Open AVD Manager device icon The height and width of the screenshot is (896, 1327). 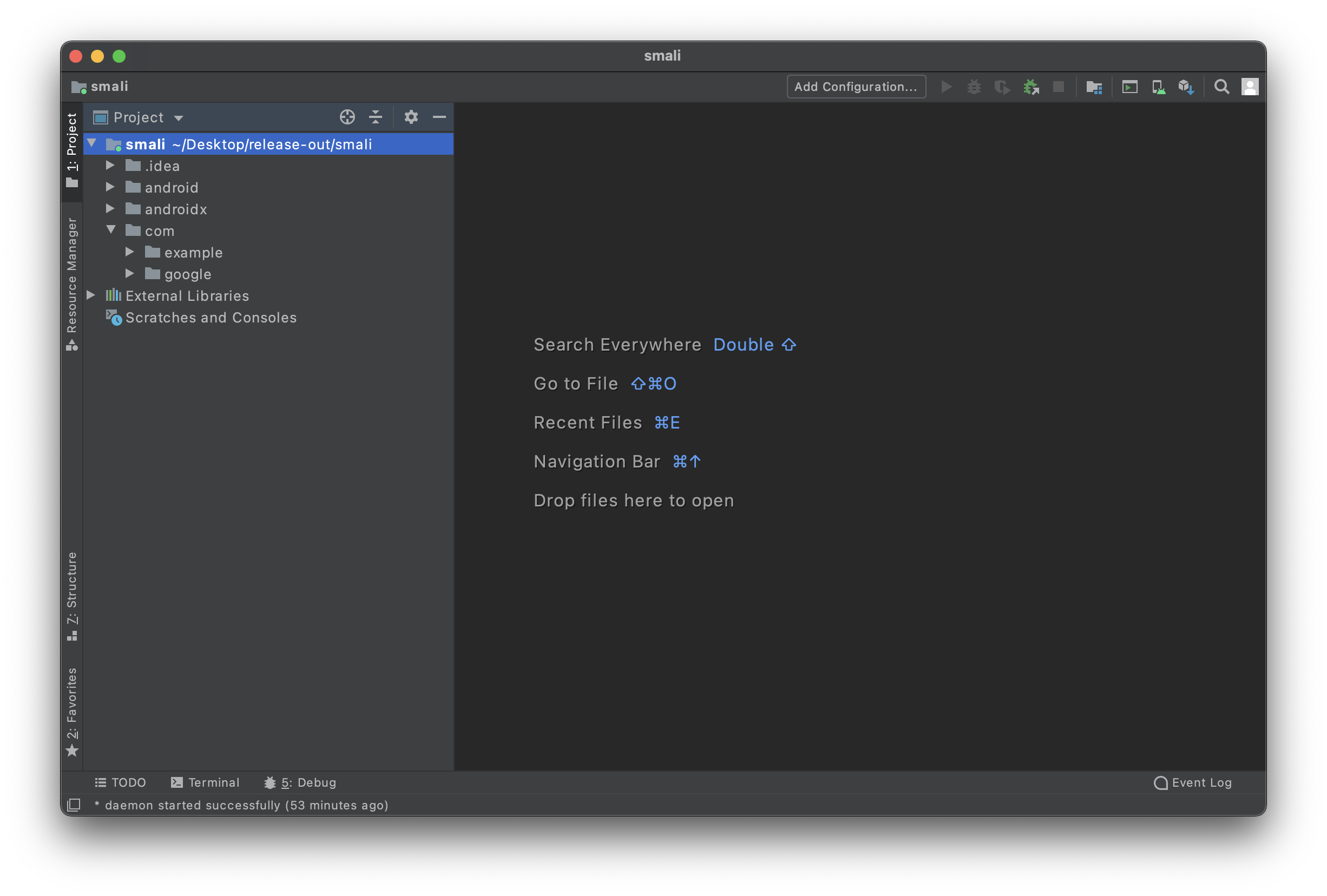pyautogui.click(x=1158, y=87)
